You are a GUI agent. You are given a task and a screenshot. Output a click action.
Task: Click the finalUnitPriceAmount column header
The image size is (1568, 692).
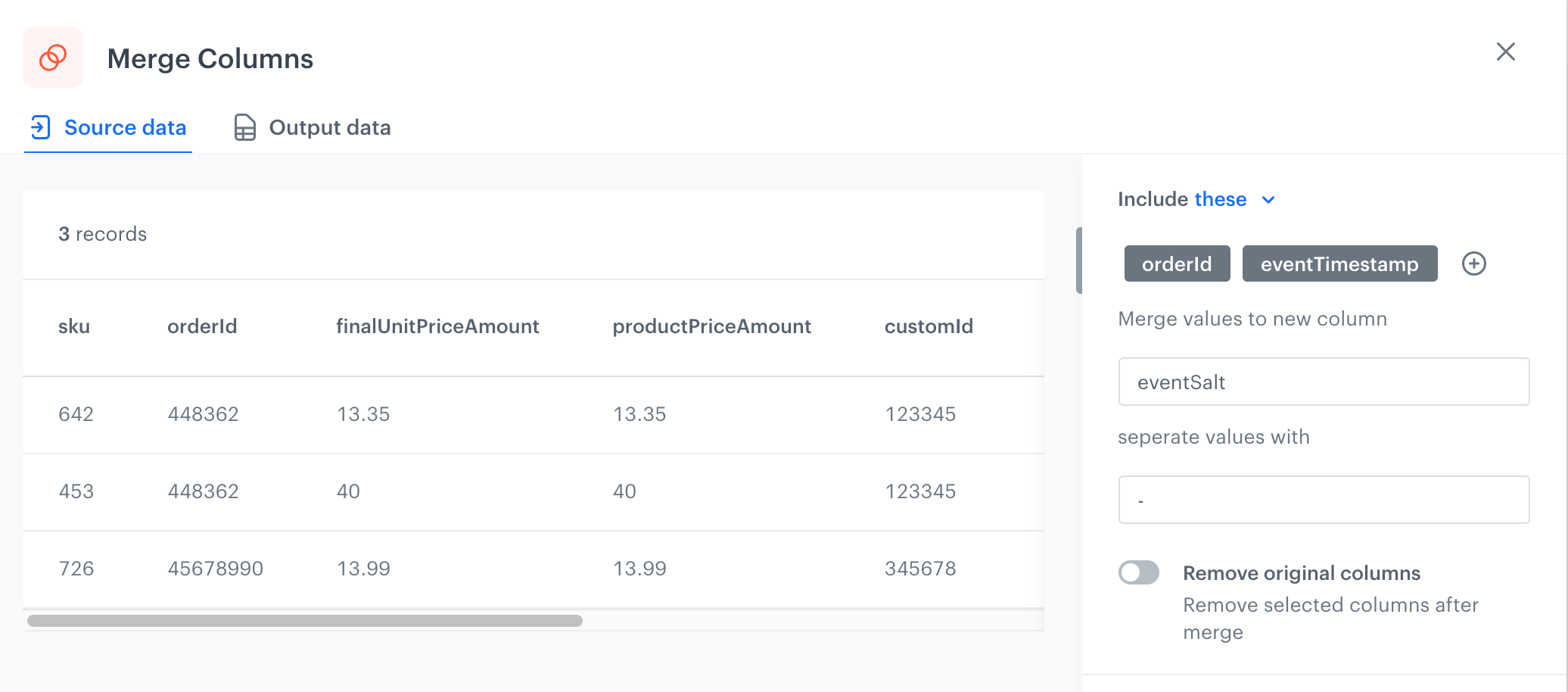(437, 326)
